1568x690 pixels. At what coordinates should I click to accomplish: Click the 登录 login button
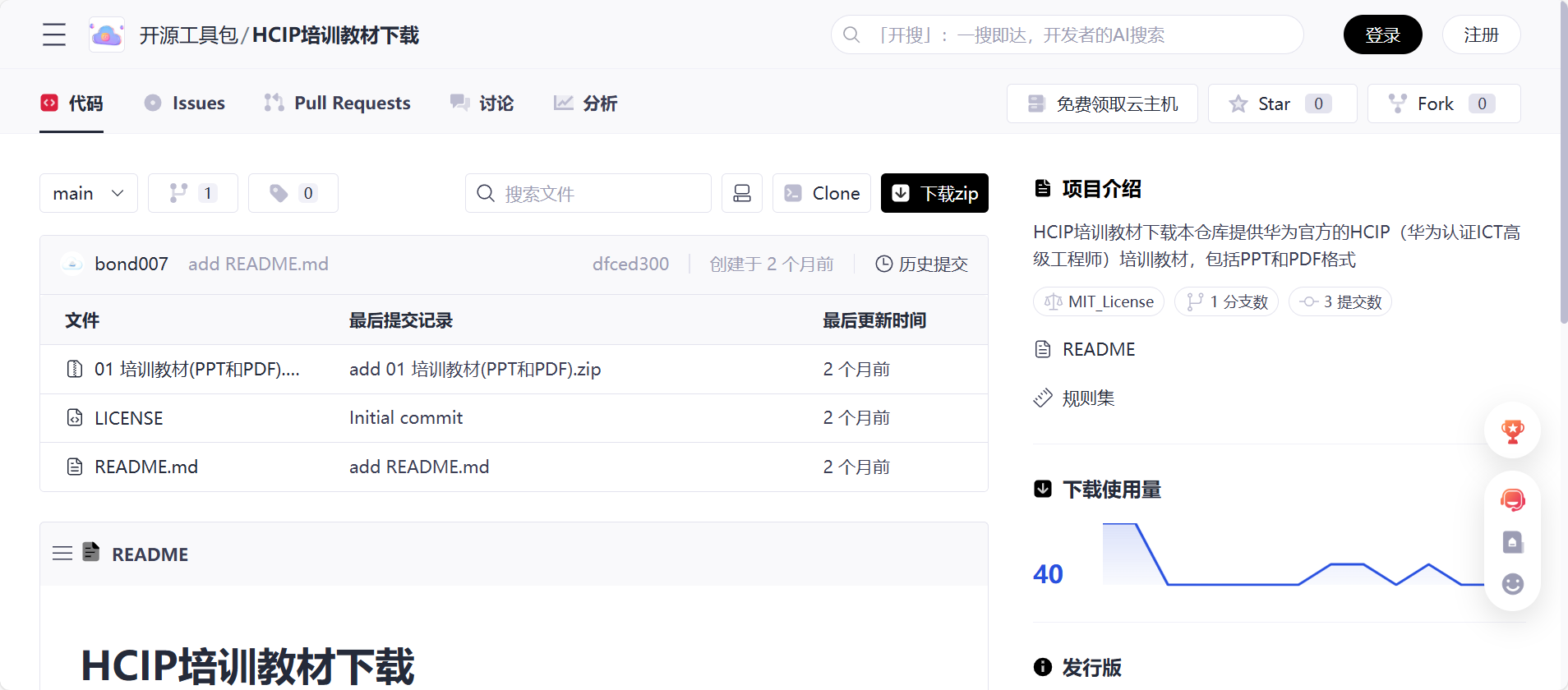coord(1382,34)
